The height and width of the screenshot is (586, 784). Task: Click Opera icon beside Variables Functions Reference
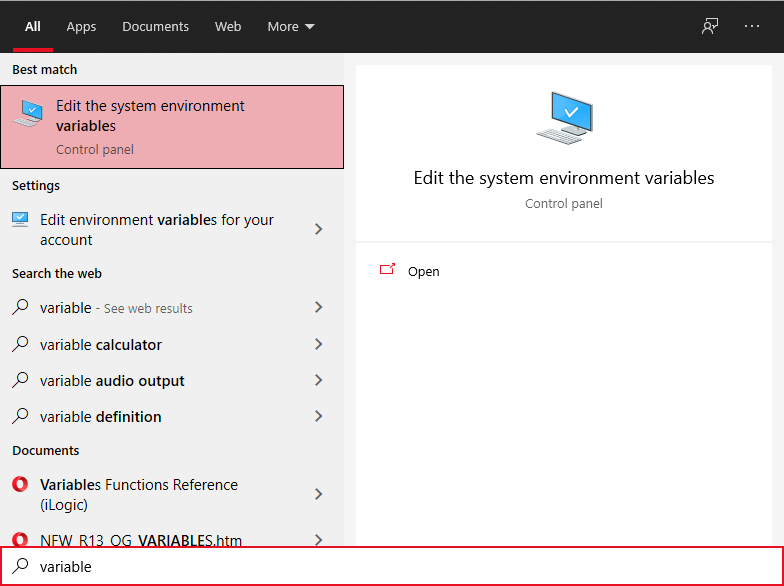[x=21, y=485]
